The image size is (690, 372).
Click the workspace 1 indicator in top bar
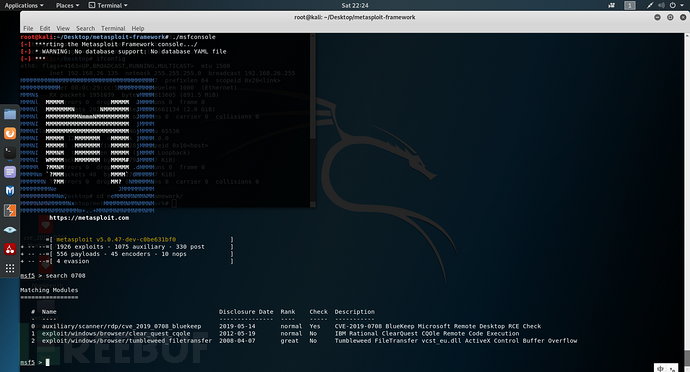(630, 5)
